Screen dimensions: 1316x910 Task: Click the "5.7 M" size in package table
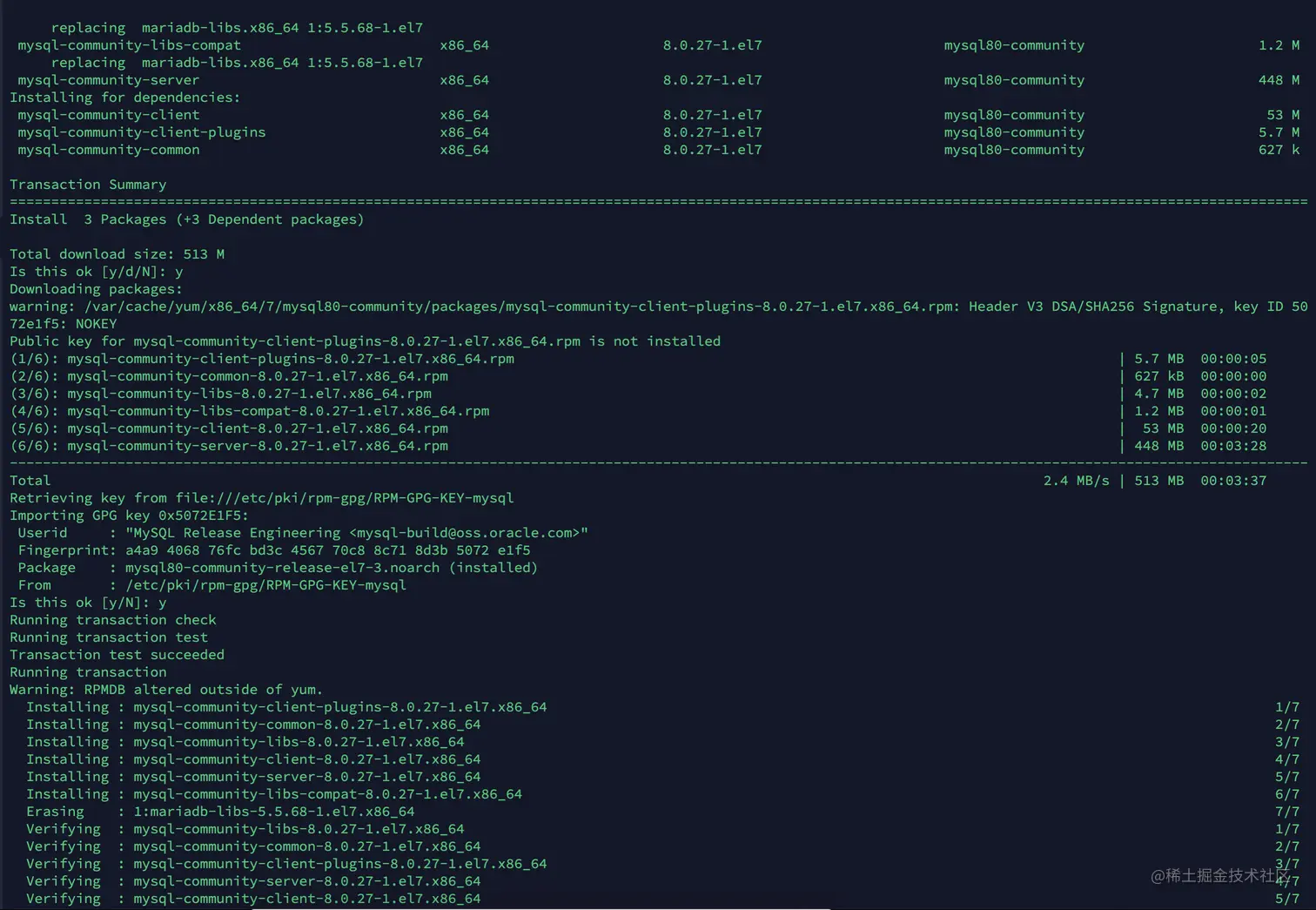[x=1279, y=132]
